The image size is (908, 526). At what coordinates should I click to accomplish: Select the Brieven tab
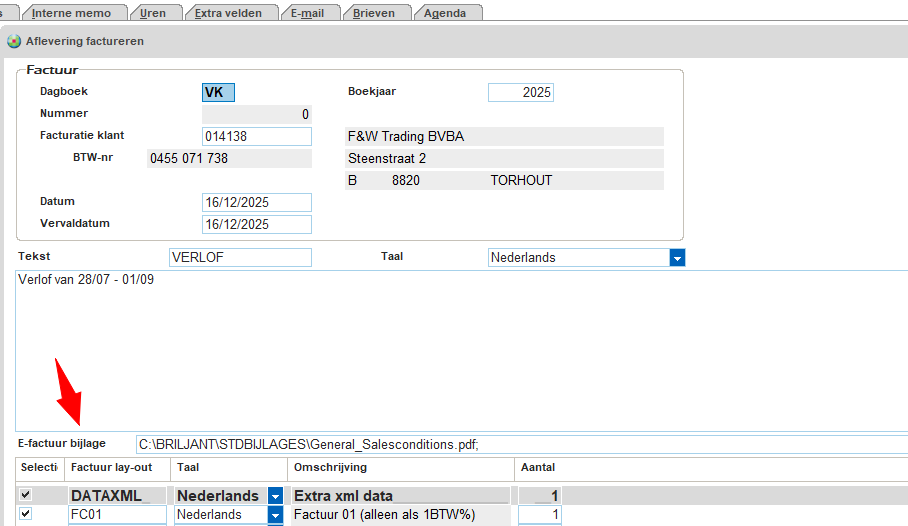374,13
